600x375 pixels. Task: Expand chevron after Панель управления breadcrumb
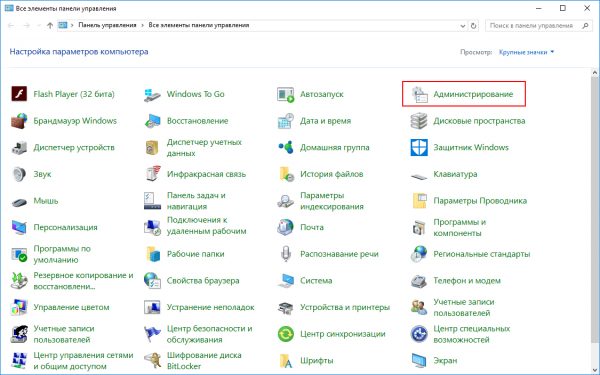pyautogui.click(x=142, y=25)
